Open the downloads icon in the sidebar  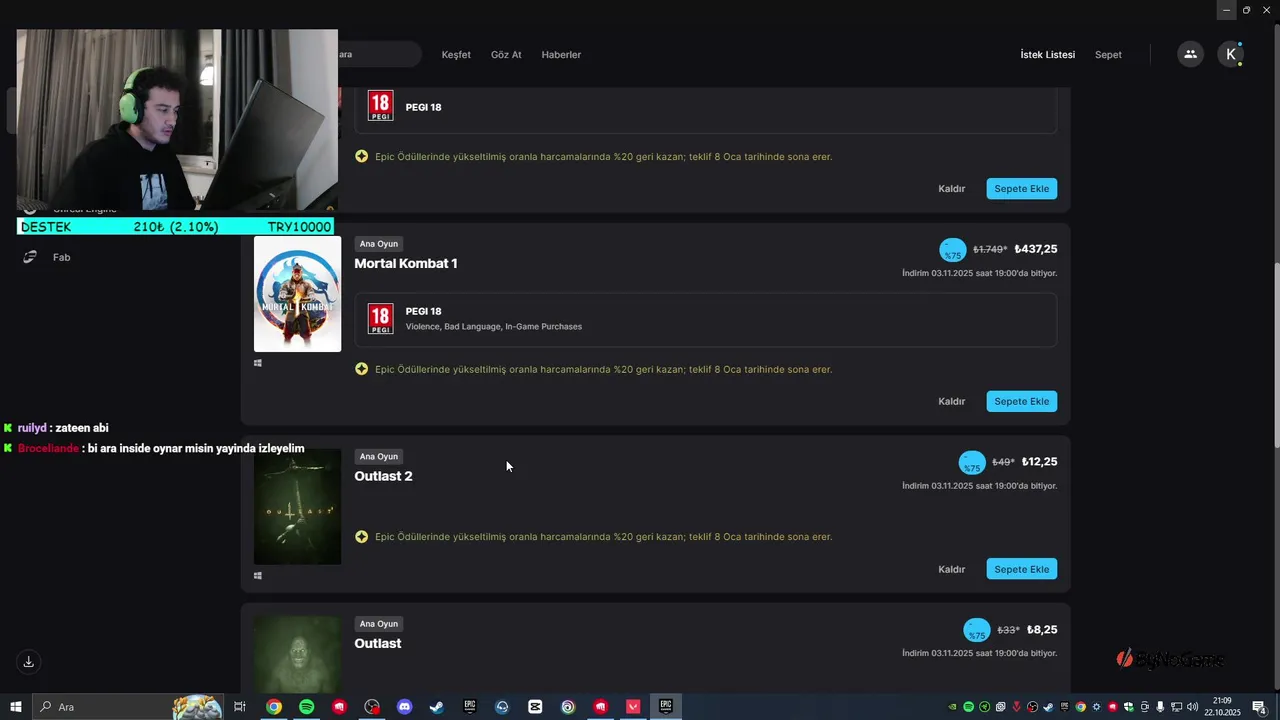coord(29,662)
